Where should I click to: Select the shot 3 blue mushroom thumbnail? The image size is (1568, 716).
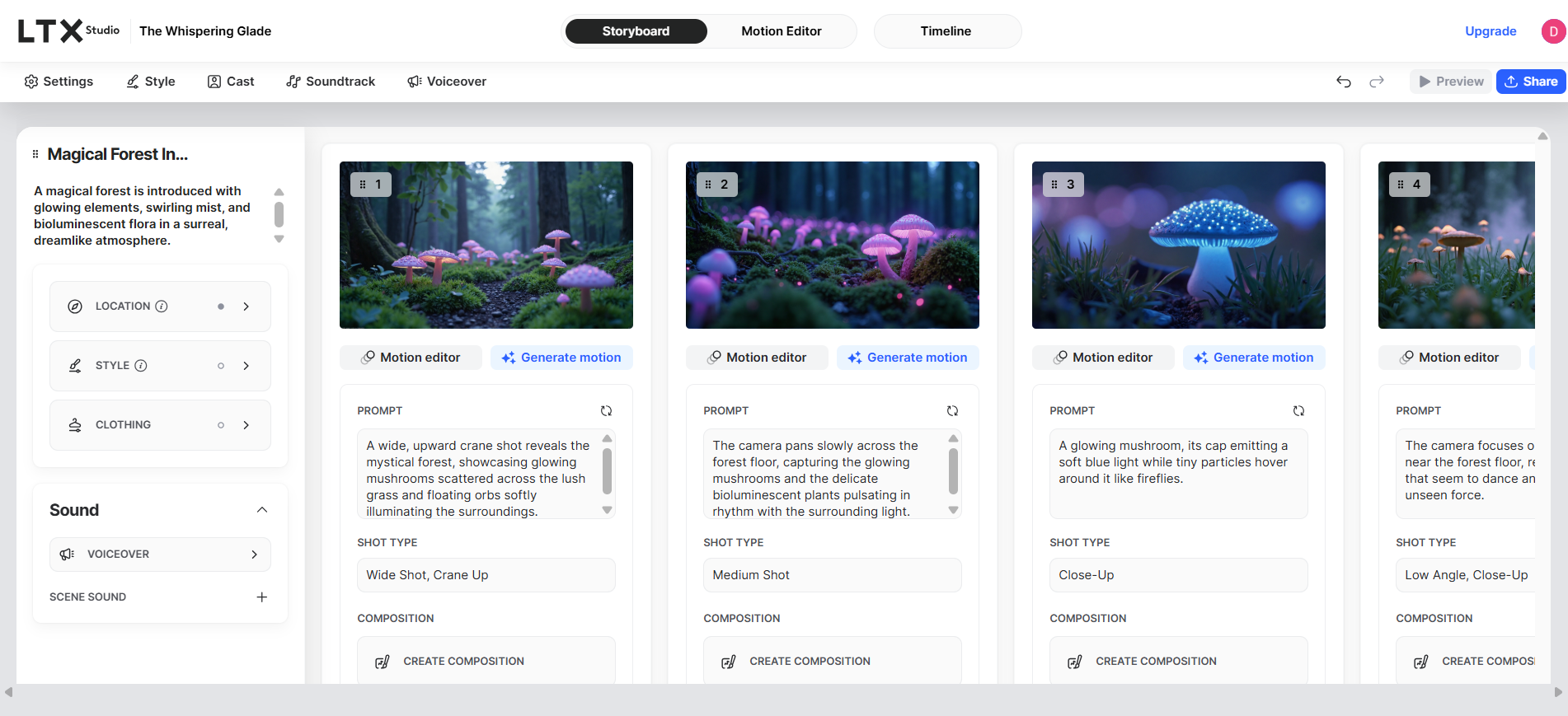1179,245
